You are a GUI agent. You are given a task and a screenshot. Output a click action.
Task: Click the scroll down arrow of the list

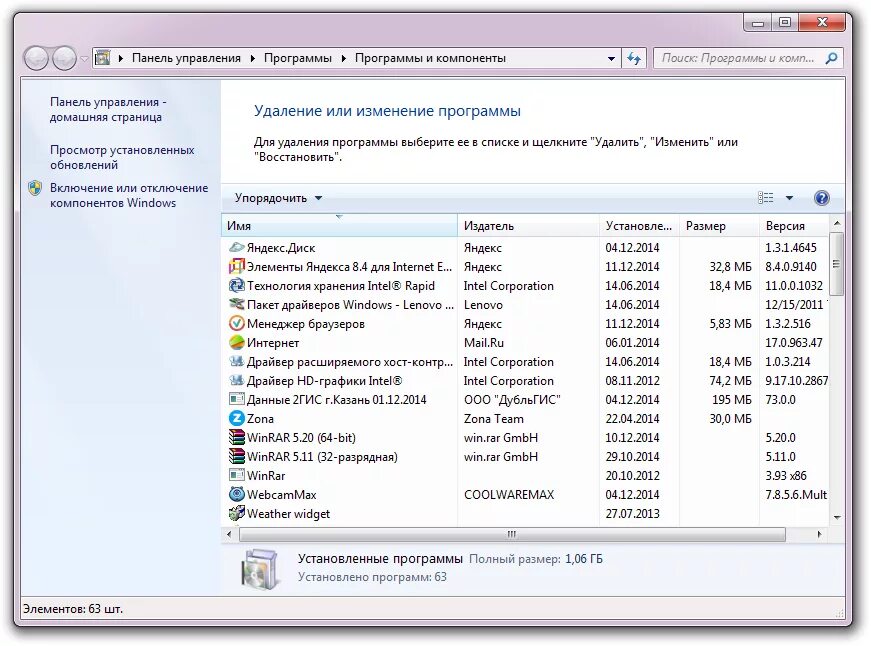click(x=837, y=518)
